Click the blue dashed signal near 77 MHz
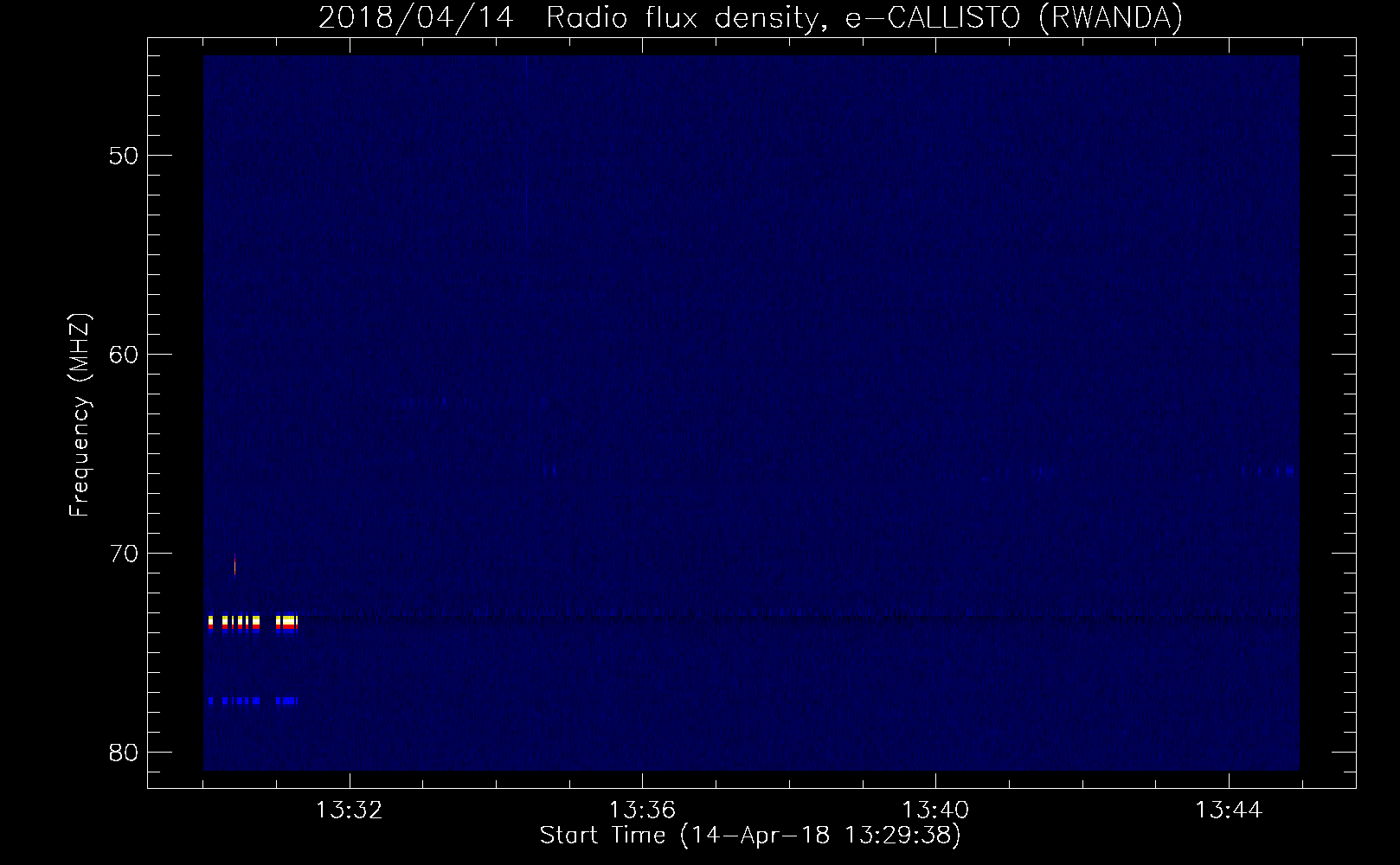The width and height of the screenshot is (1400, 865). (x=253, y=701)
